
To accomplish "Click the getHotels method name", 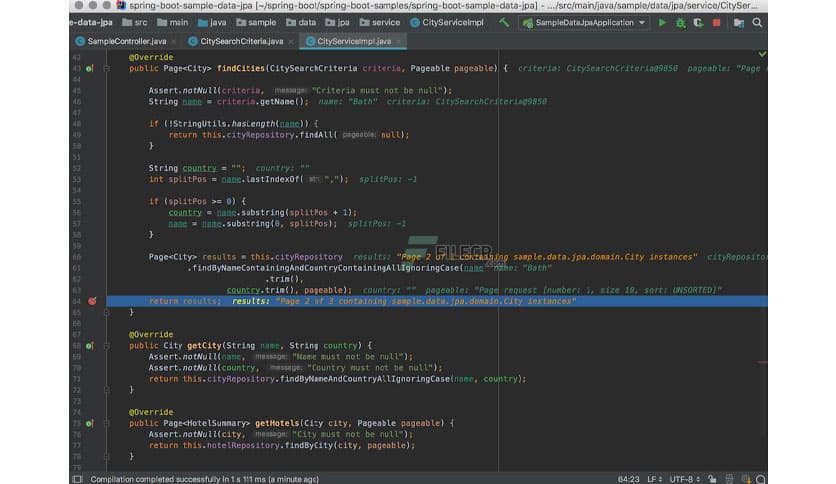I will [277, 424].
